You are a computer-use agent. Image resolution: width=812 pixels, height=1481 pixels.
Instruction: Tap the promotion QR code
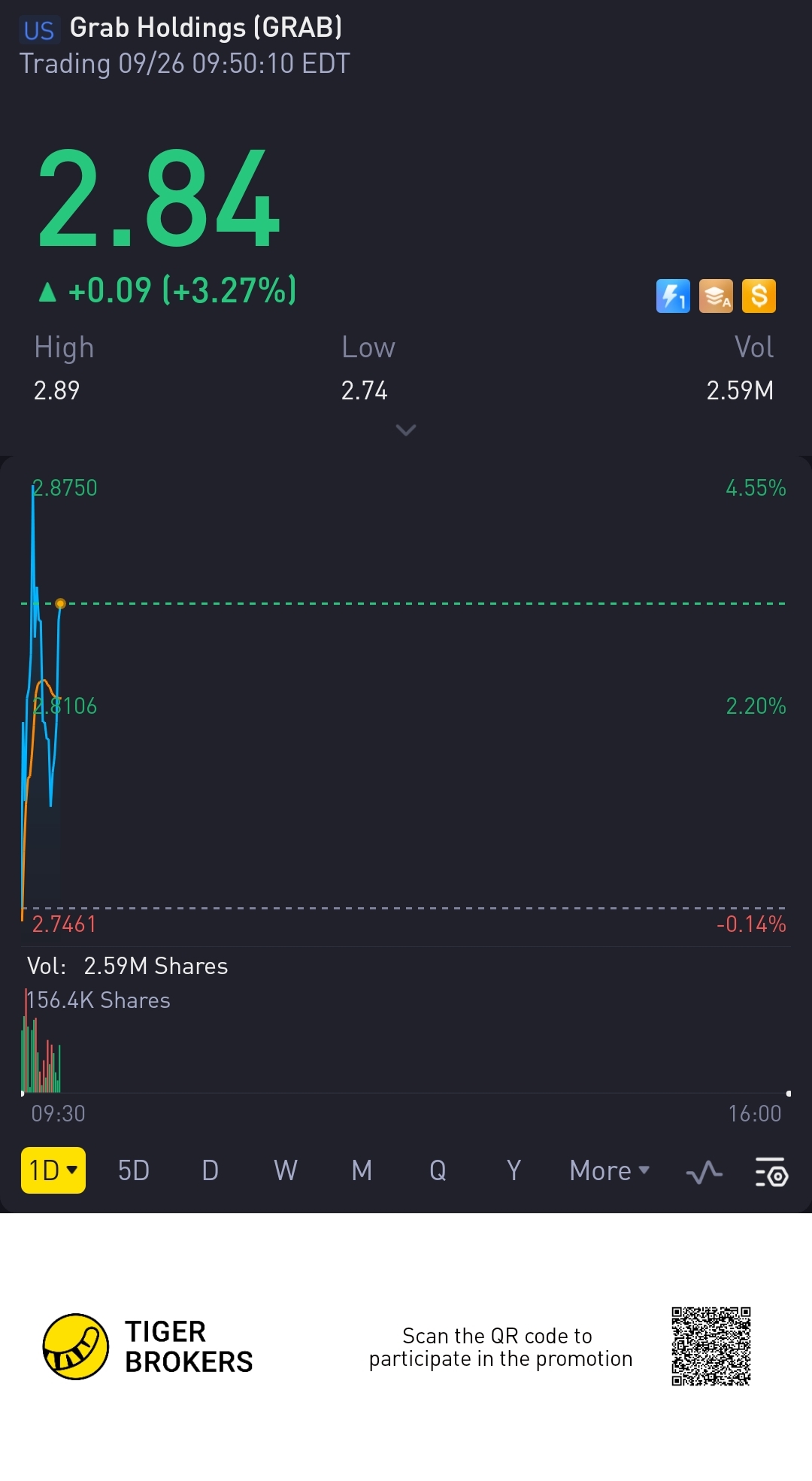click(710, 1346)
